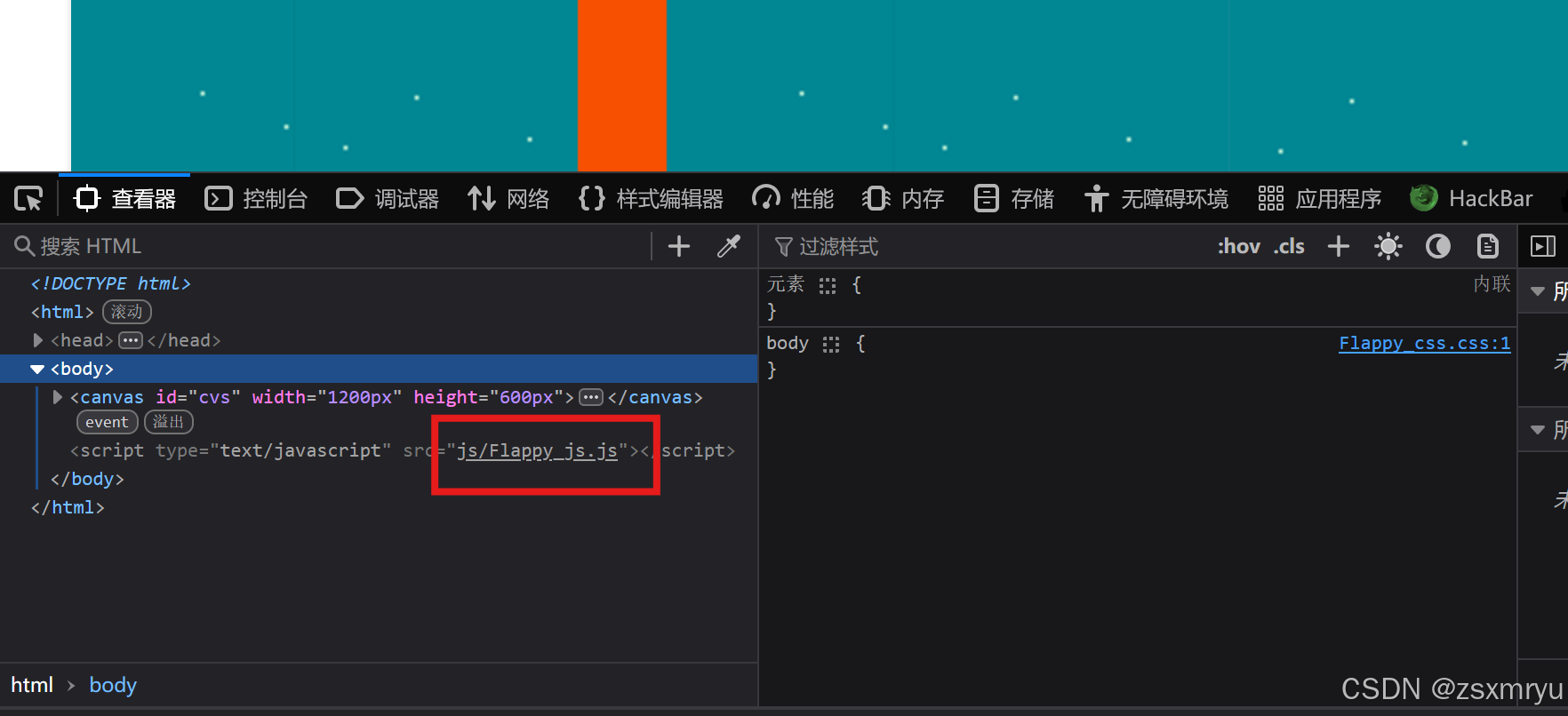Click the 滚动 scroll badge on html
Image resolution: width=1568 pixels, height=716 pixels.
point(127,312)
